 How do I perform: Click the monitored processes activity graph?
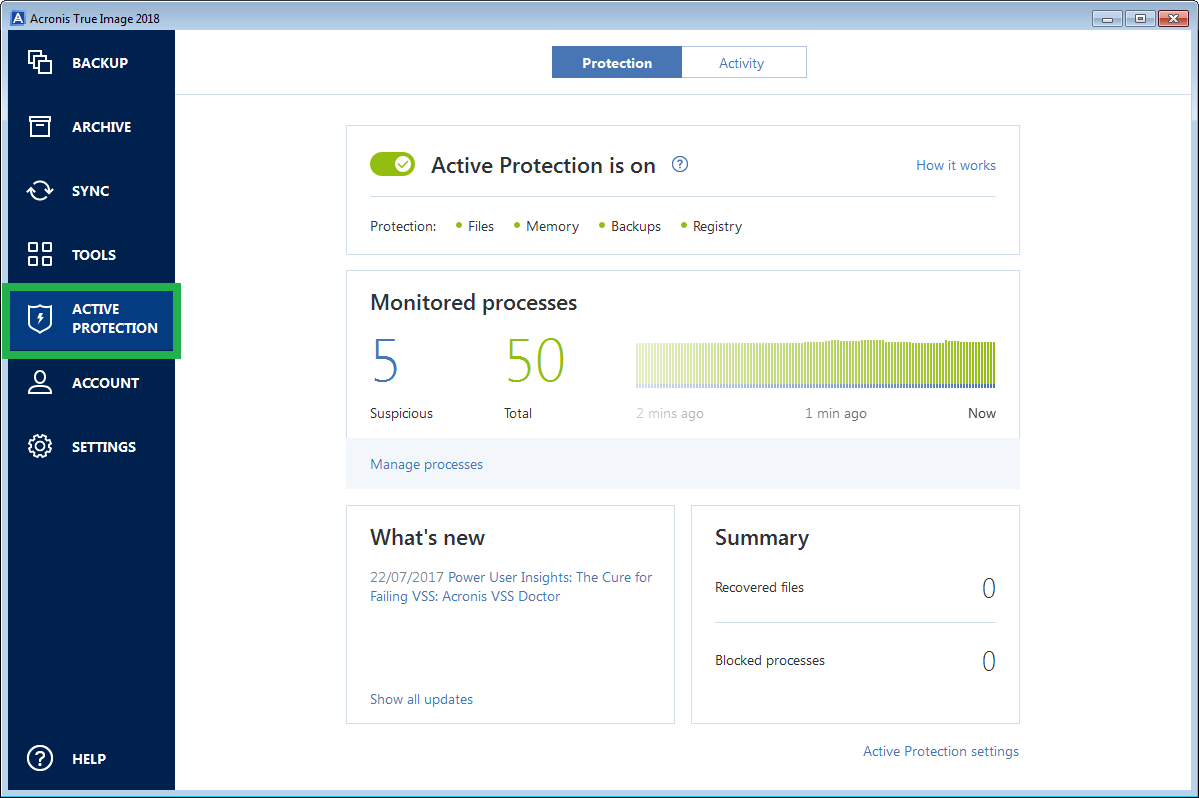coord(816,364)
